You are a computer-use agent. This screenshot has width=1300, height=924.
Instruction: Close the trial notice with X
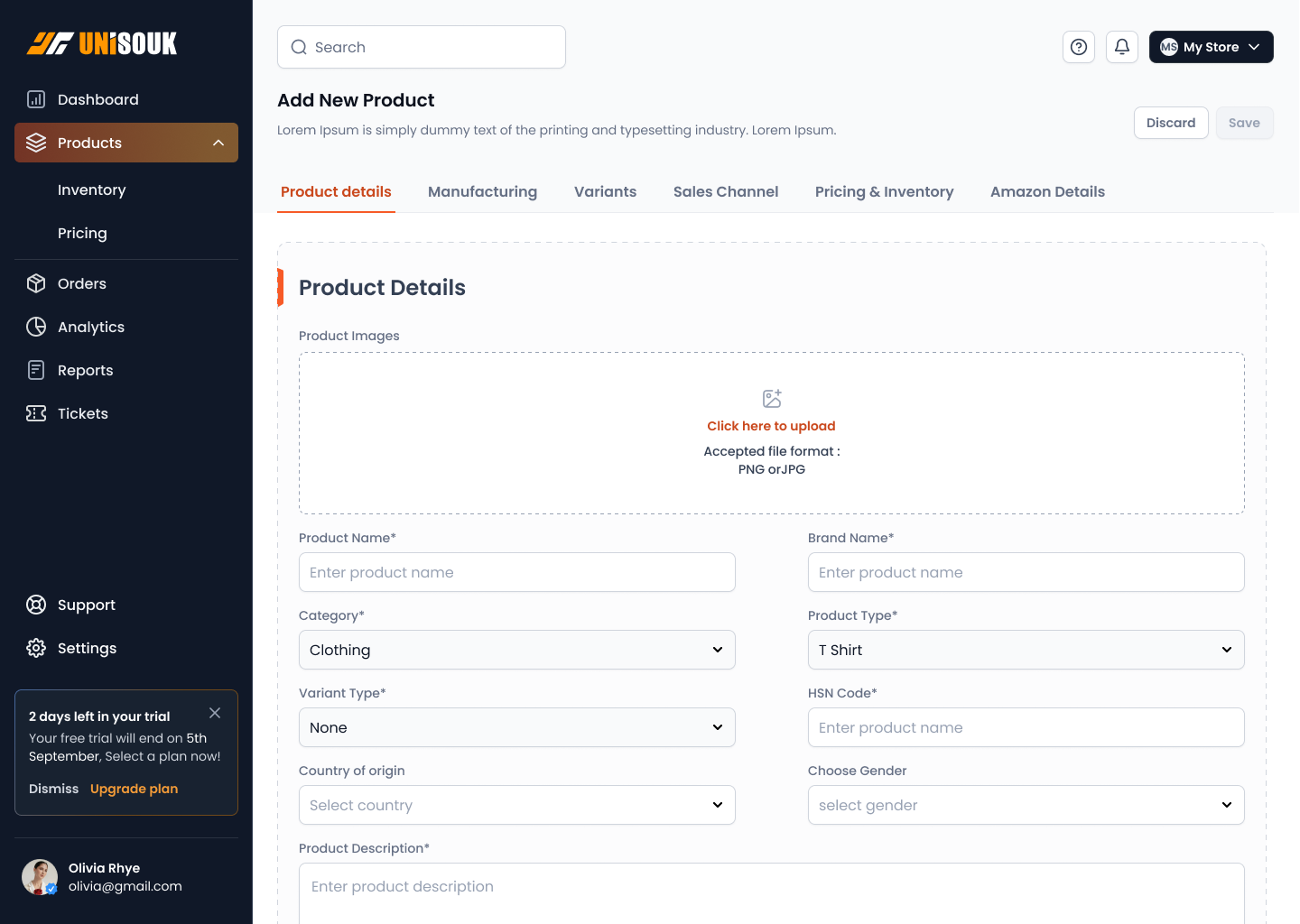pos(215,713)
